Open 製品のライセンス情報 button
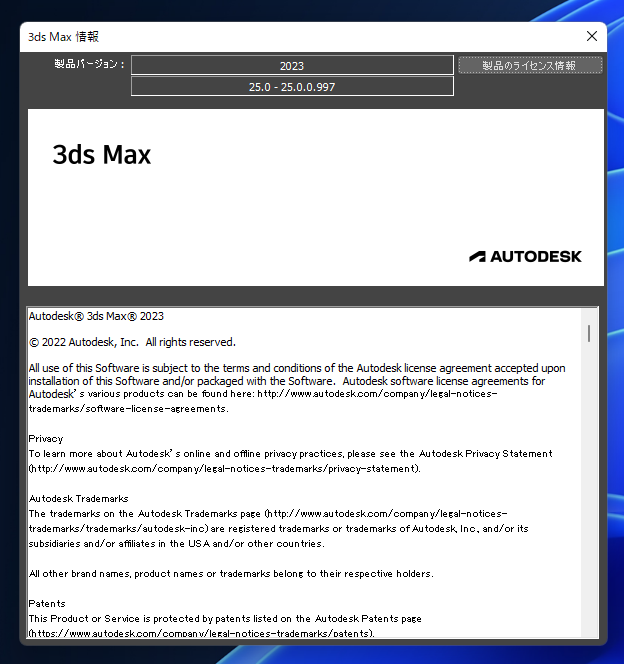 [x=530, y=66]
